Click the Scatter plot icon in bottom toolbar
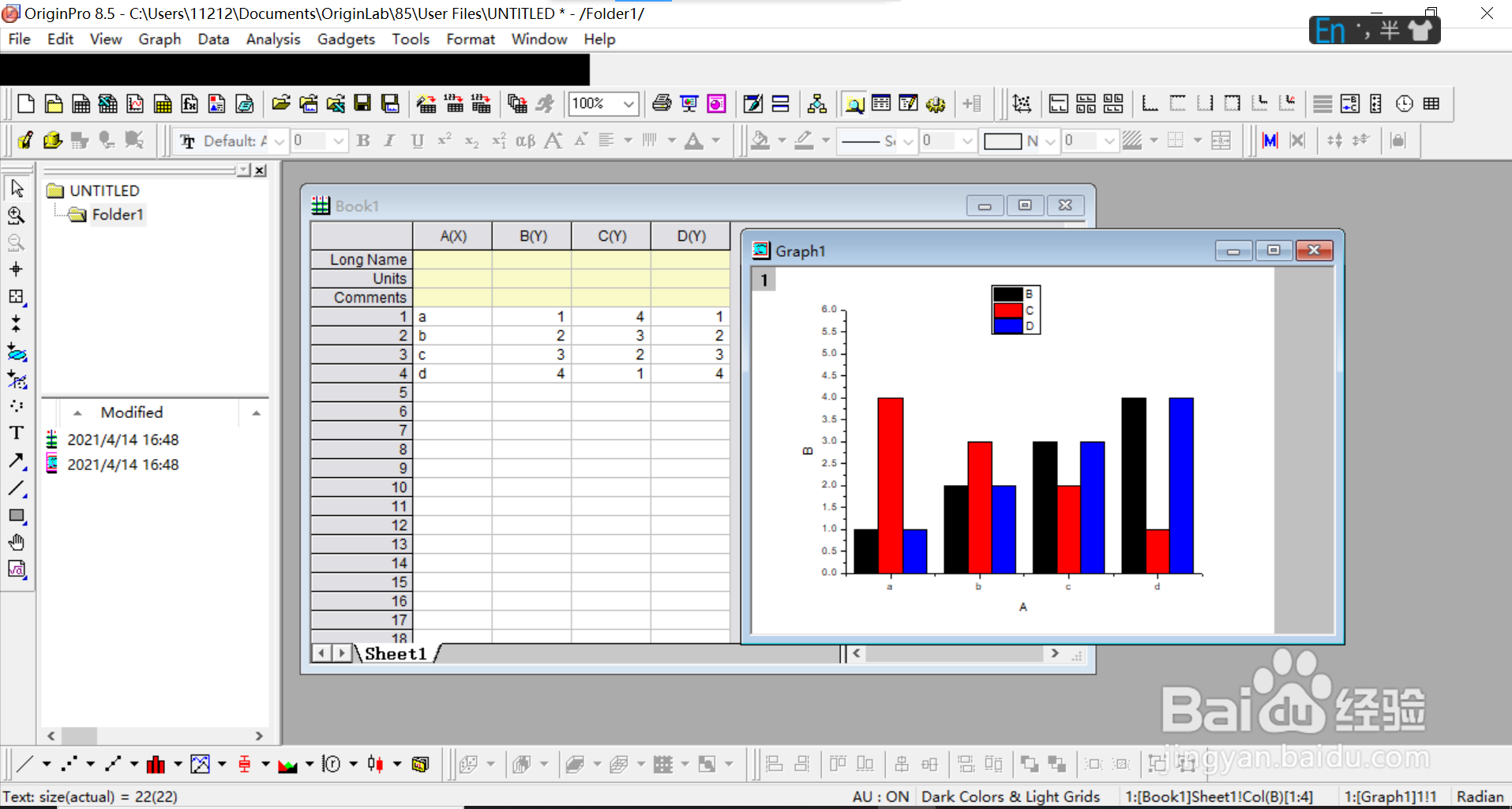Screen dimensions: 1512x809 [x=69, y=764]
